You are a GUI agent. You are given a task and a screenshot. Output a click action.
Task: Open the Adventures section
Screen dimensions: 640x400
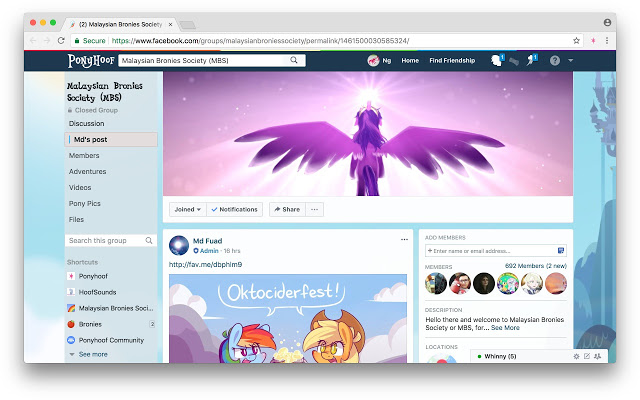pyautogui.click(x=87, y=171)
